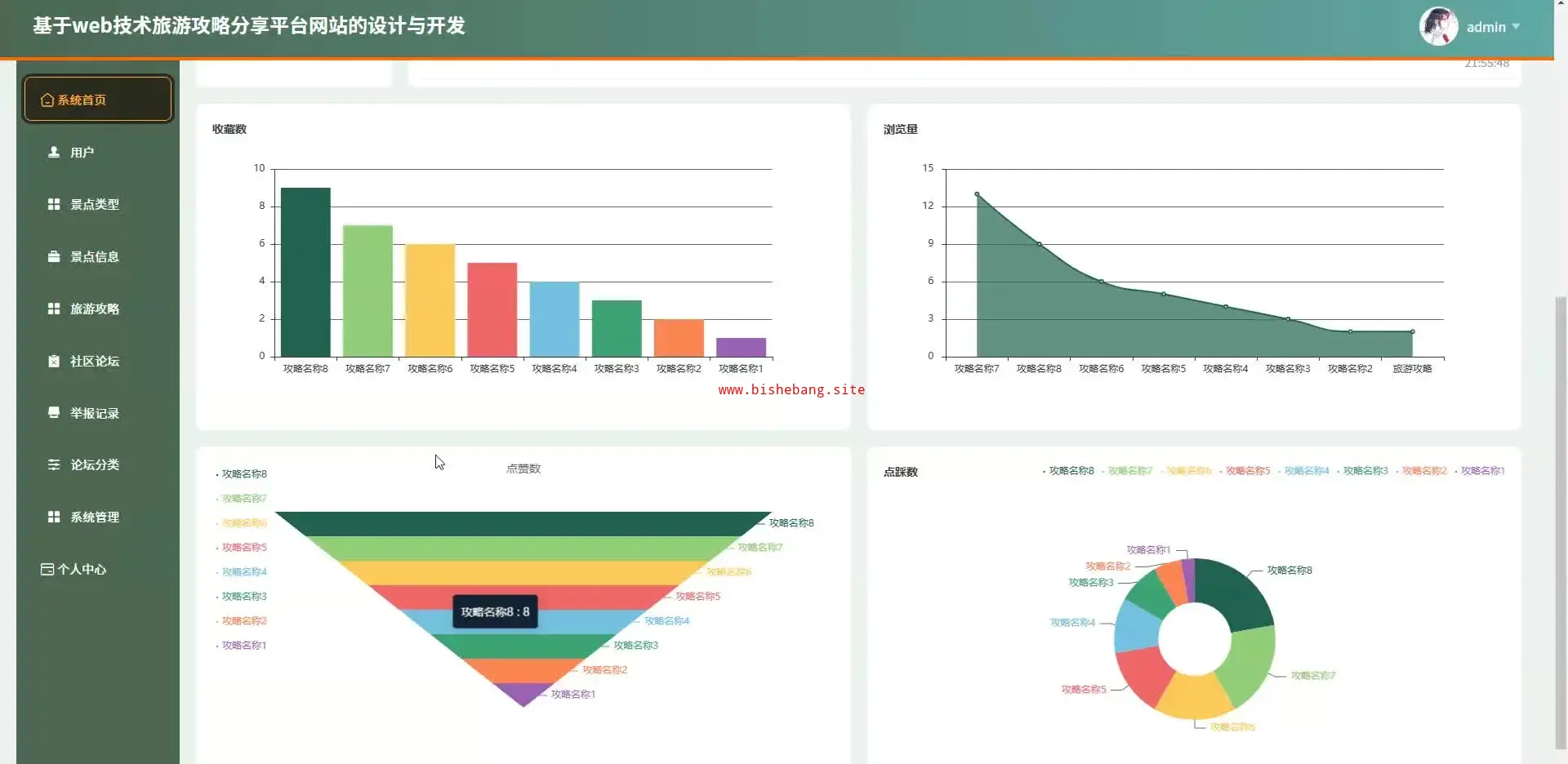Screen dimensions: 1568x764
Task: Click the light green 攻略名称7 funnel segment
Action: pyautogui.click(x=523, y=548)
